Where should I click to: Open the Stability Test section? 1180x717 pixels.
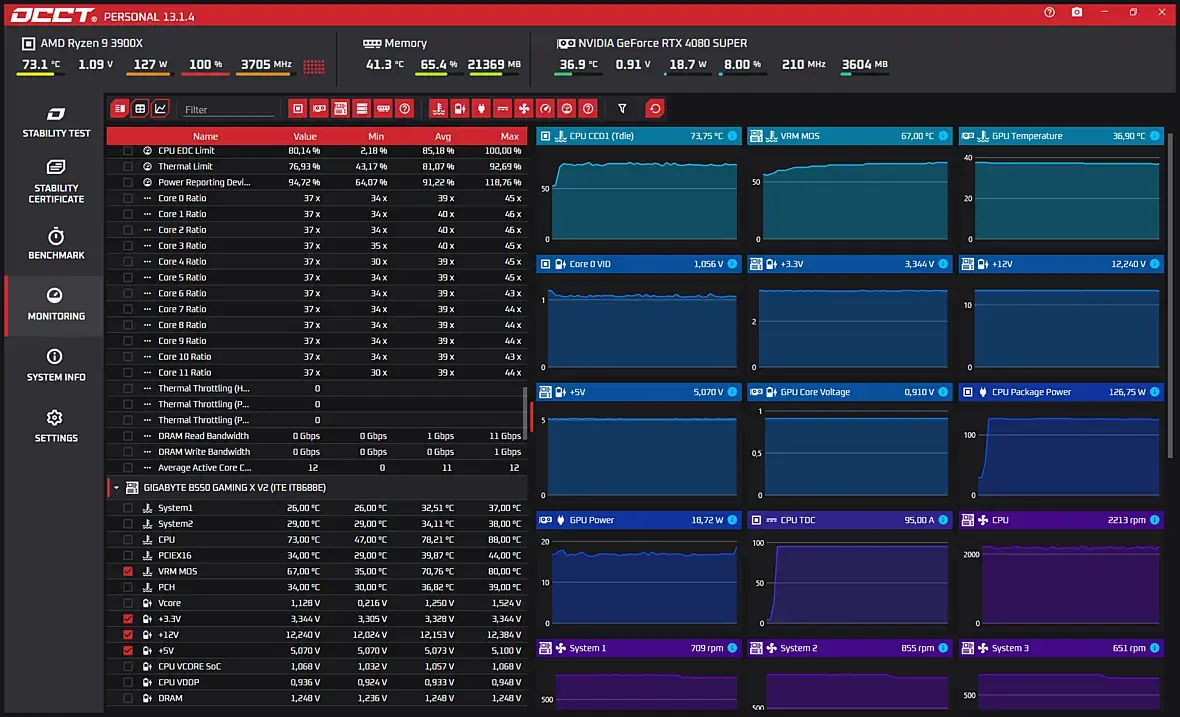56,123
